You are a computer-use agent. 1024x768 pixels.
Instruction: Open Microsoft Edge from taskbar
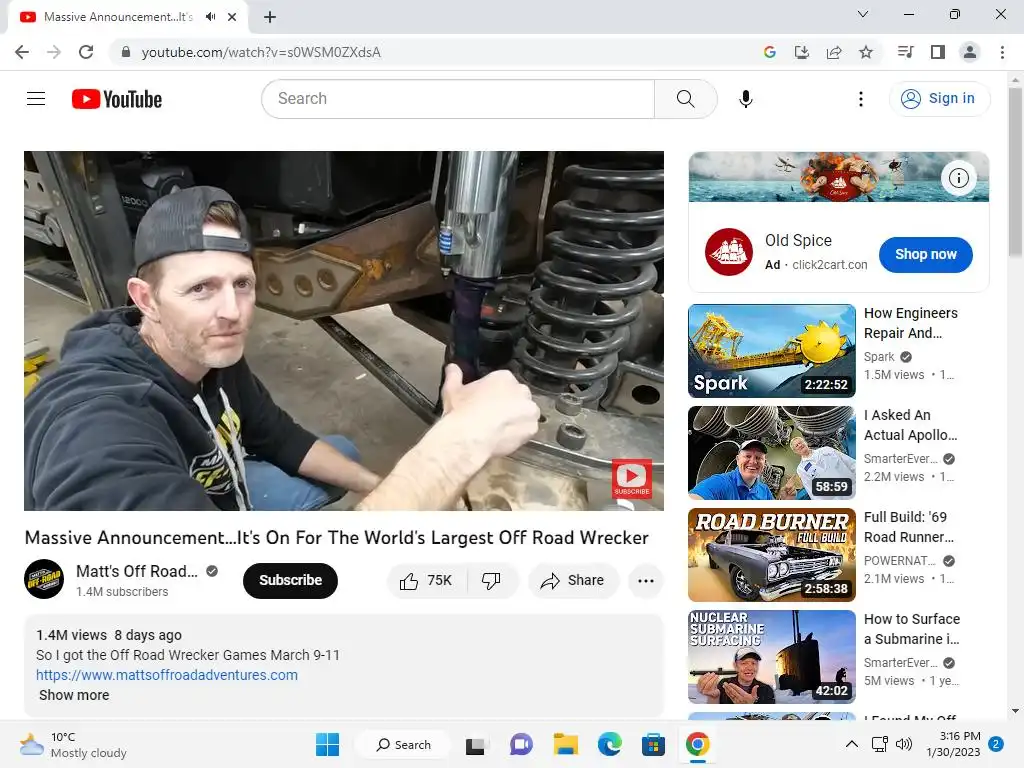pyautogui.click(x=610, y=744)
